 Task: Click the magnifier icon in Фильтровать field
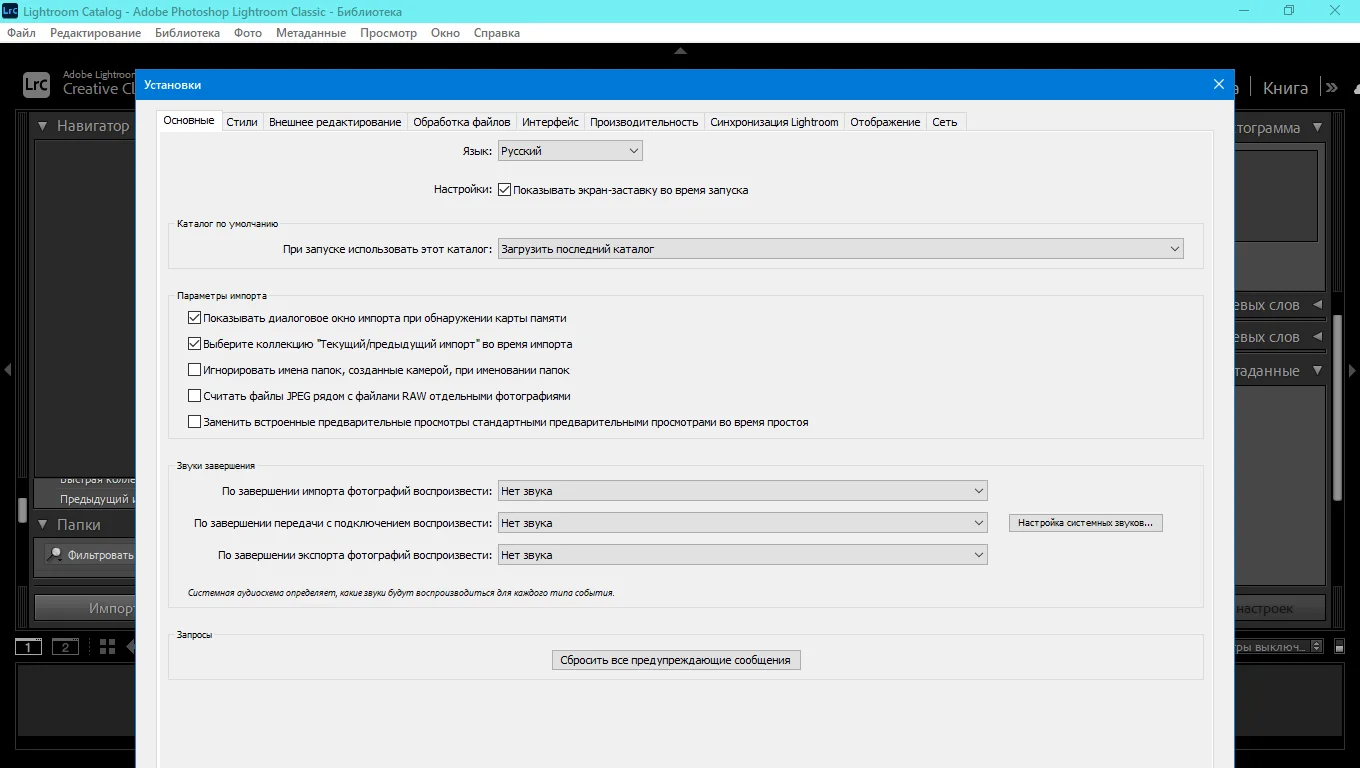(56, 554)
